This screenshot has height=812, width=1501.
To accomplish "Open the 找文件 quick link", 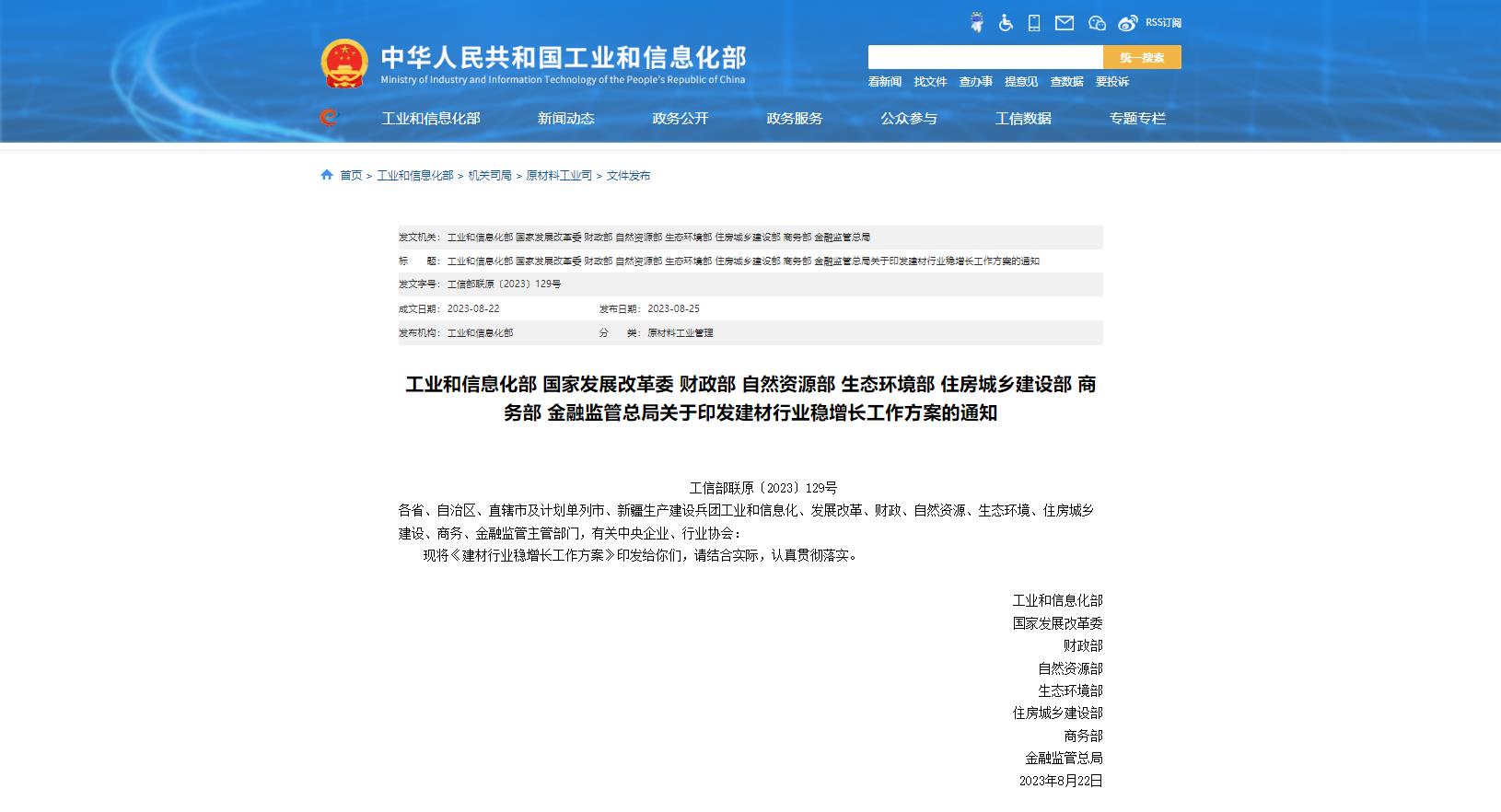I will pos(930,82).
